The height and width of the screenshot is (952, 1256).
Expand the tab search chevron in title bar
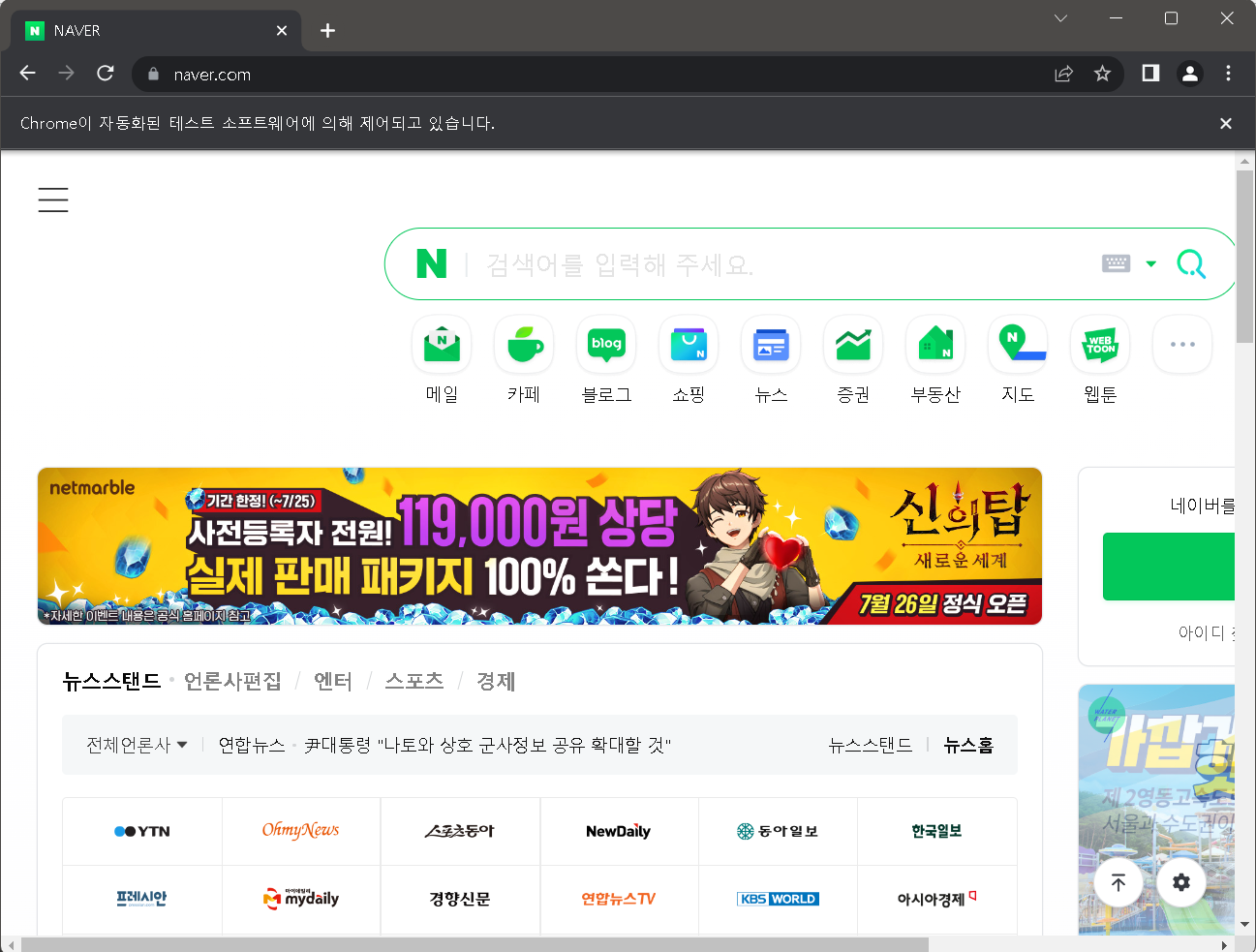pos(1060,18)
